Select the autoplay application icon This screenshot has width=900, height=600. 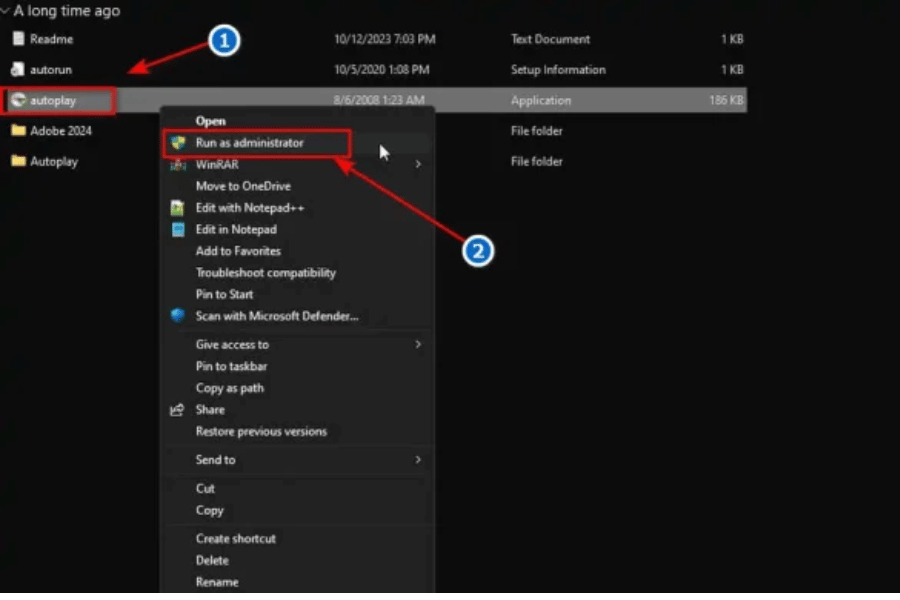coord(17,100)
